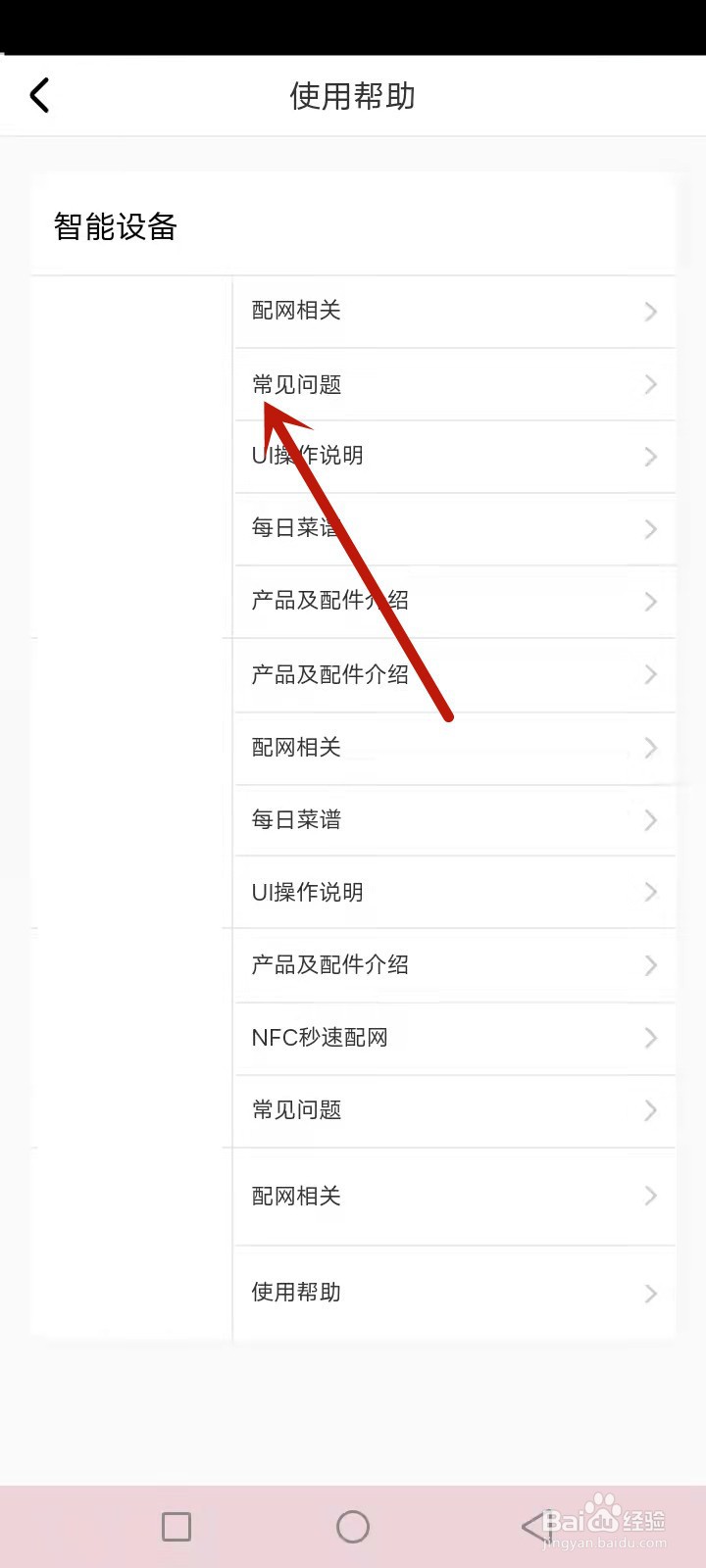Tap the chevron beside the first UI操作说明
The image size is (706, 1568).
(x=651, y=457)
